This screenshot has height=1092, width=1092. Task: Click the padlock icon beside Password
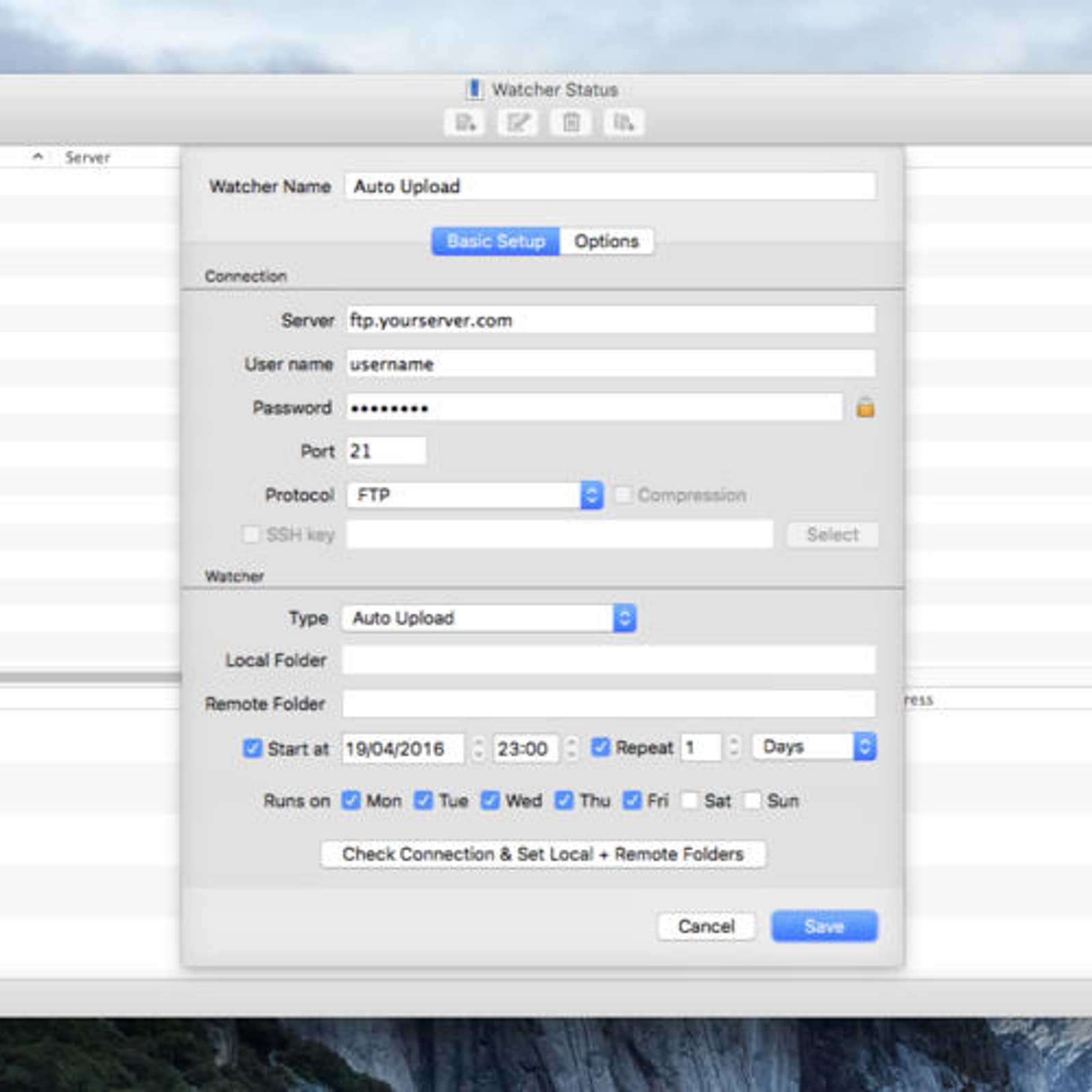865,407
